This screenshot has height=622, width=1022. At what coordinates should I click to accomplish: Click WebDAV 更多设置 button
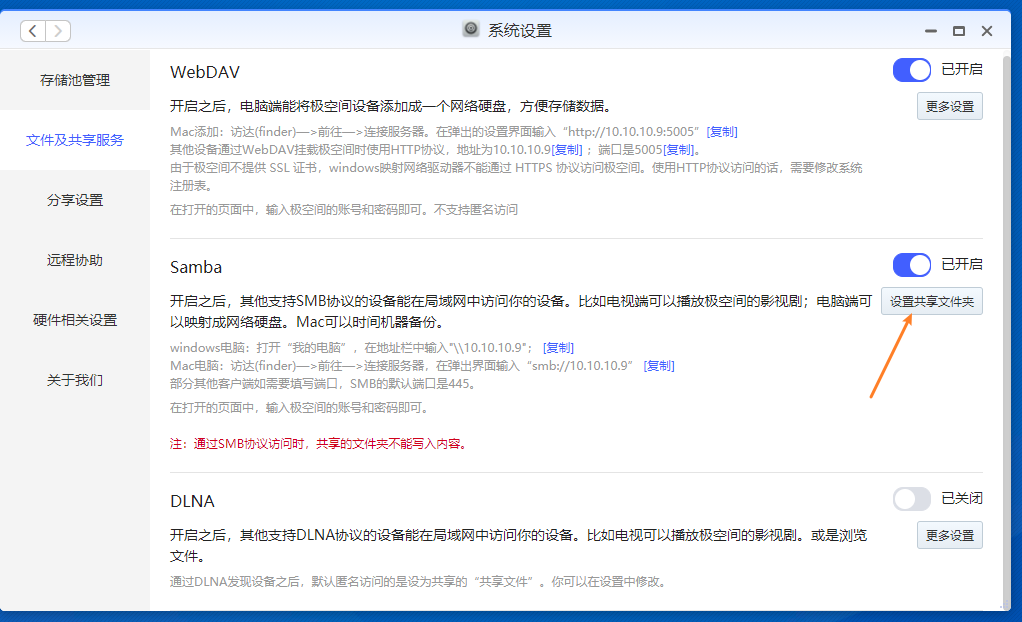tap(949, 106)
